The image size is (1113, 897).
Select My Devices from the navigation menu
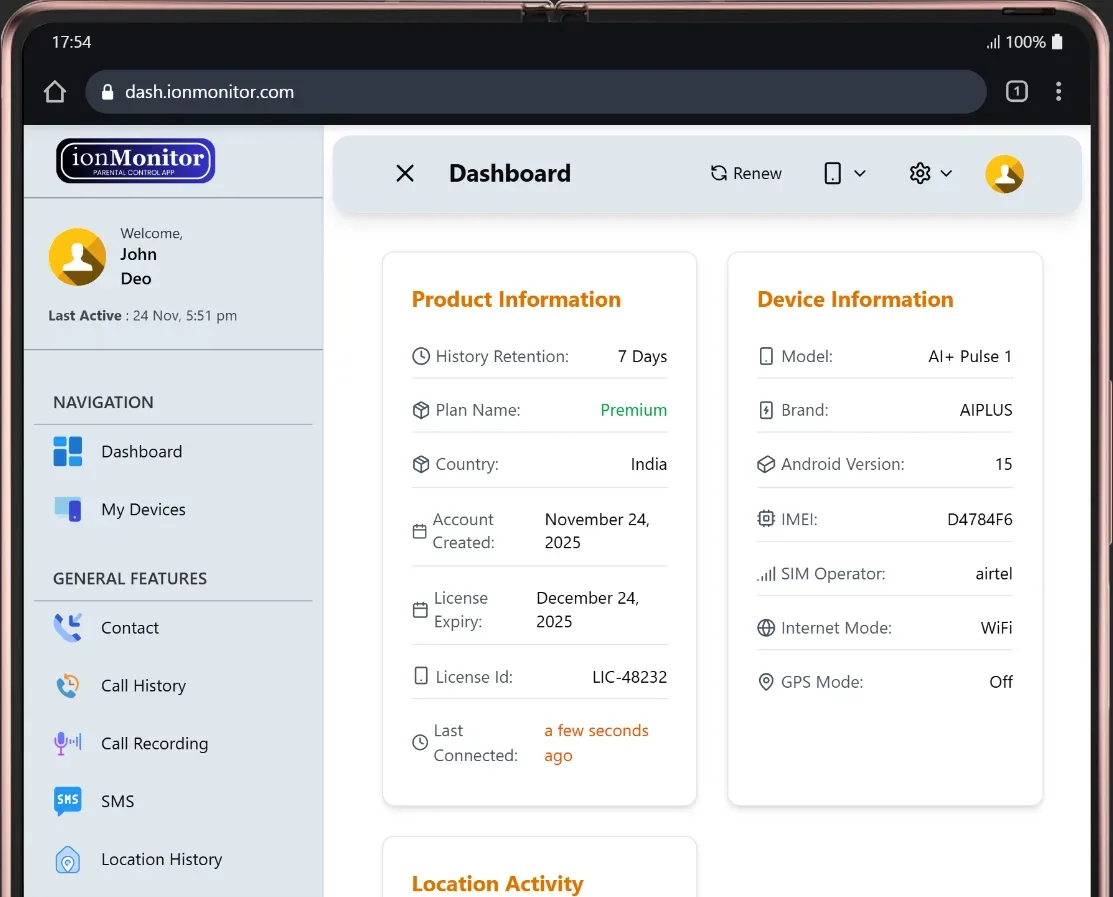(143, 509)
